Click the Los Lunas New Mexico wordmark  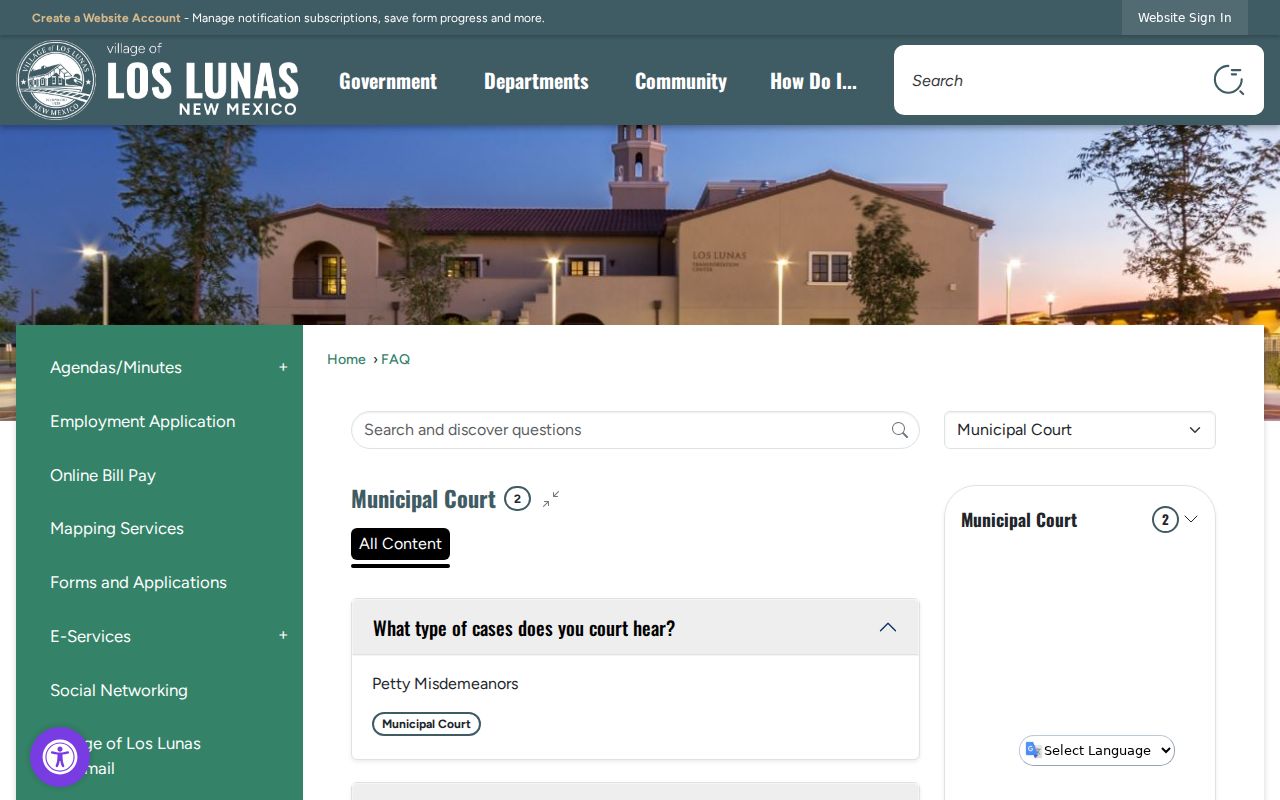[x=202, y=82]
